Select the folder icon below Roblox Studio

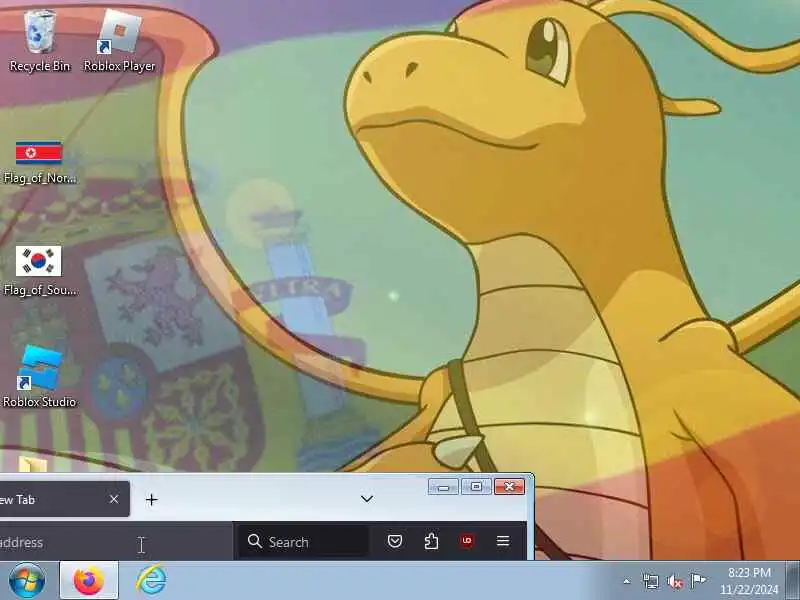point(33,464)
